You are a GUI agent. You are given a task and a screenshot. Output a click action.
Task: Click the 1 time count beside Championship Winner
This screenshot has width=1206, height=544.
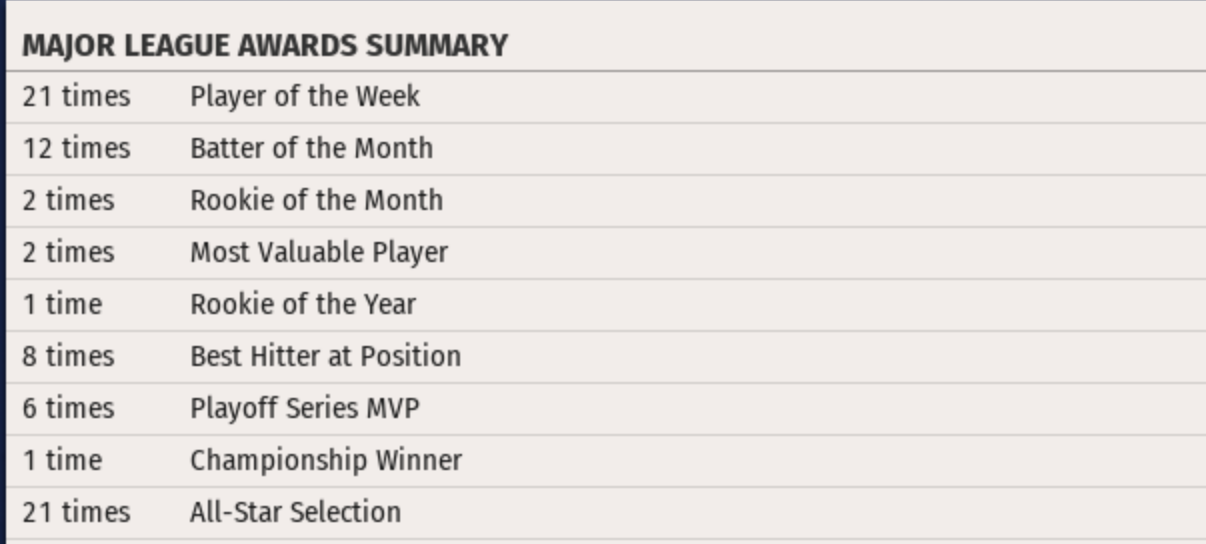coord(62,460)
